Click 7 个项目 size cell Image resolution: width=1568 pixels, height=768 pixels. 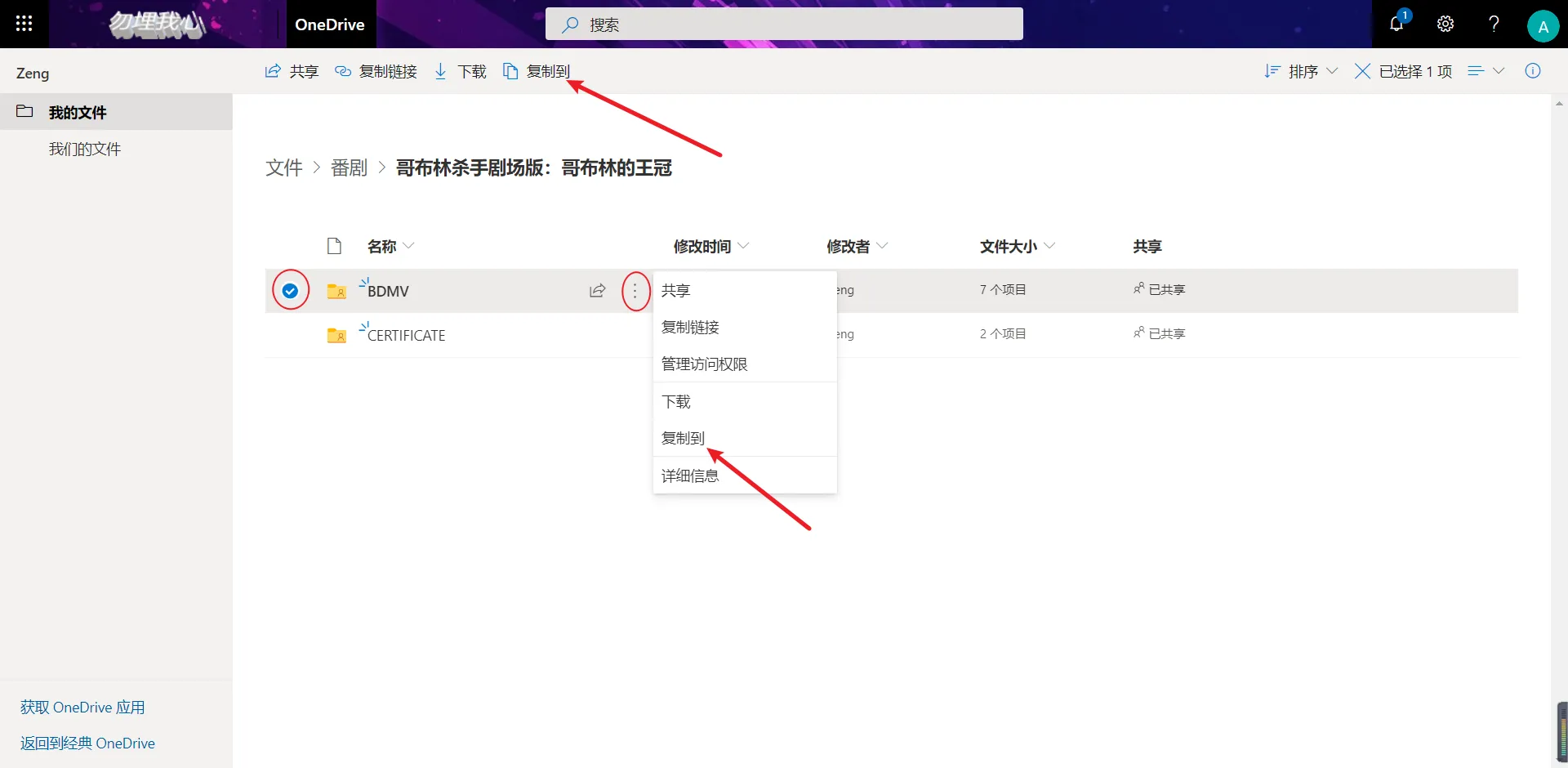tap(1003, 289)
